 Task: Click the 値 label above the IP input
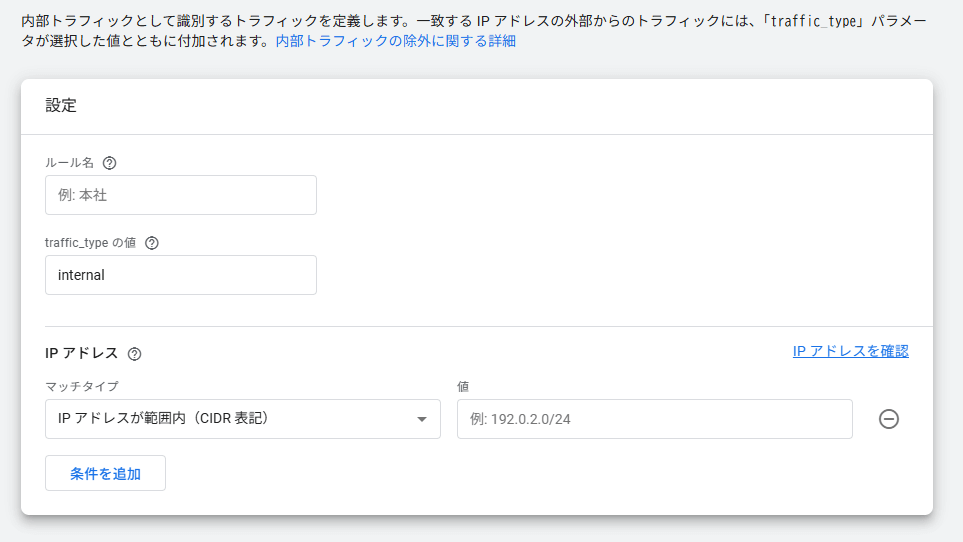(x=463, y=386)
